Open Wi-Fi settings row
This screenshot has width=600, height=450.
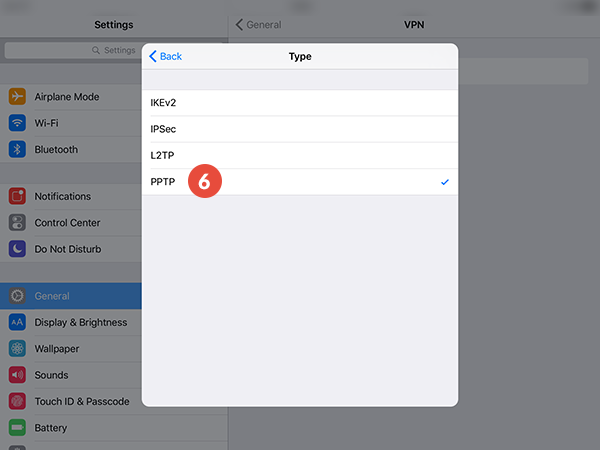[x=71, y=123]
